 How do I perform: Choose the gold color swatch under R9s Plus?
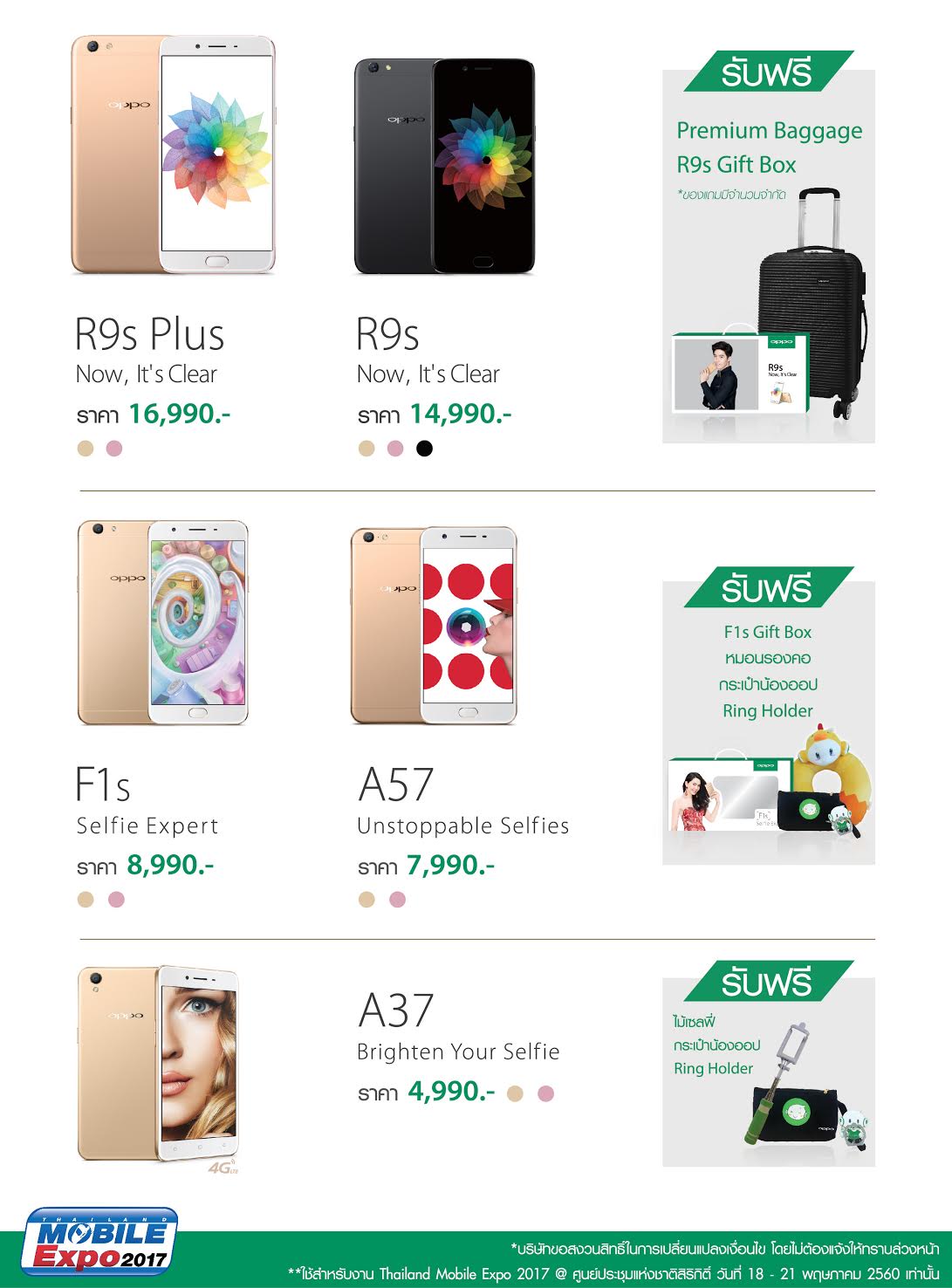(86, 449)
